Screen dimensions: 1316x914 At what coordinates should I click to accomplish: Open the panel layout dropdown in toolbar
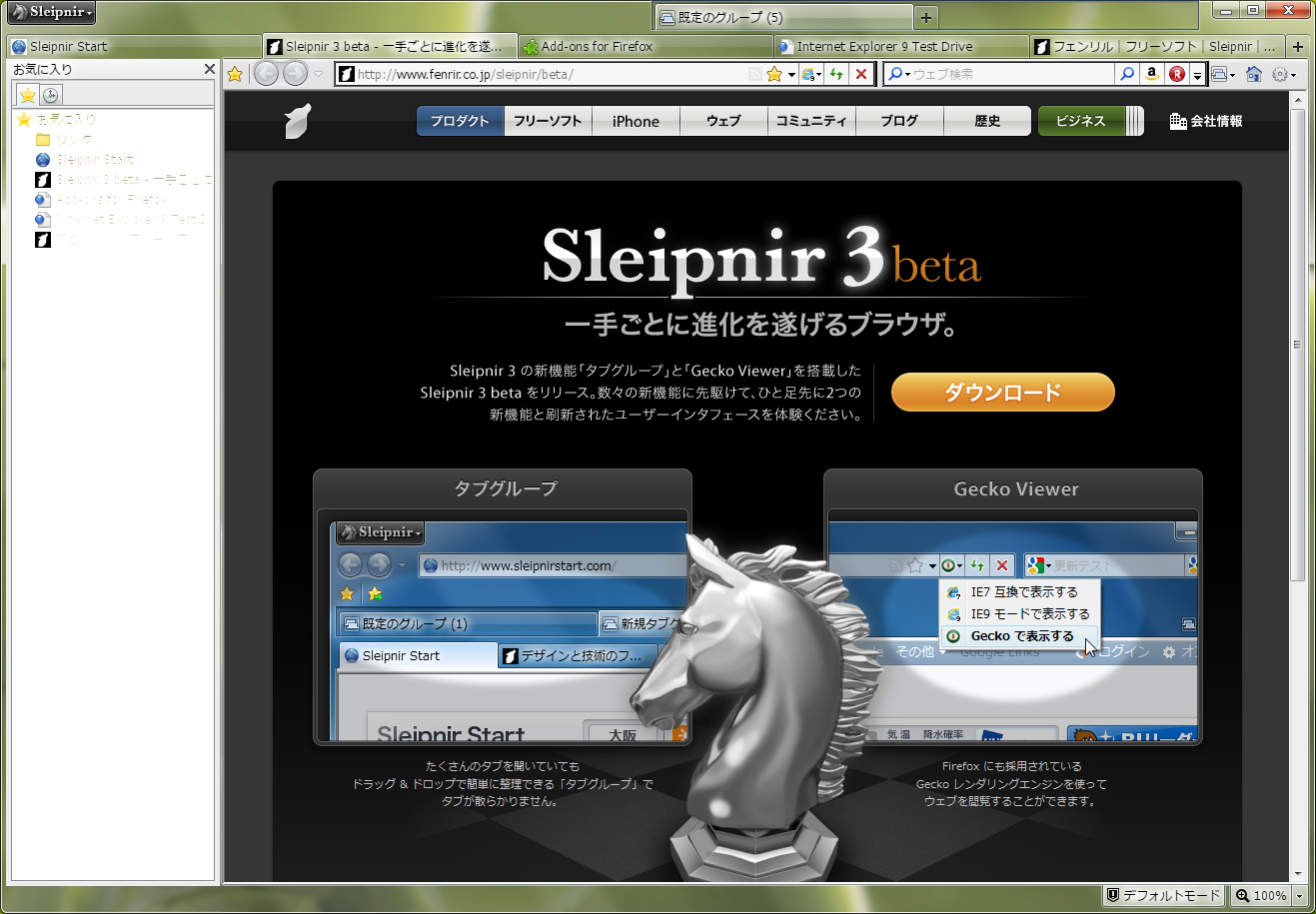click(1223, 74)
